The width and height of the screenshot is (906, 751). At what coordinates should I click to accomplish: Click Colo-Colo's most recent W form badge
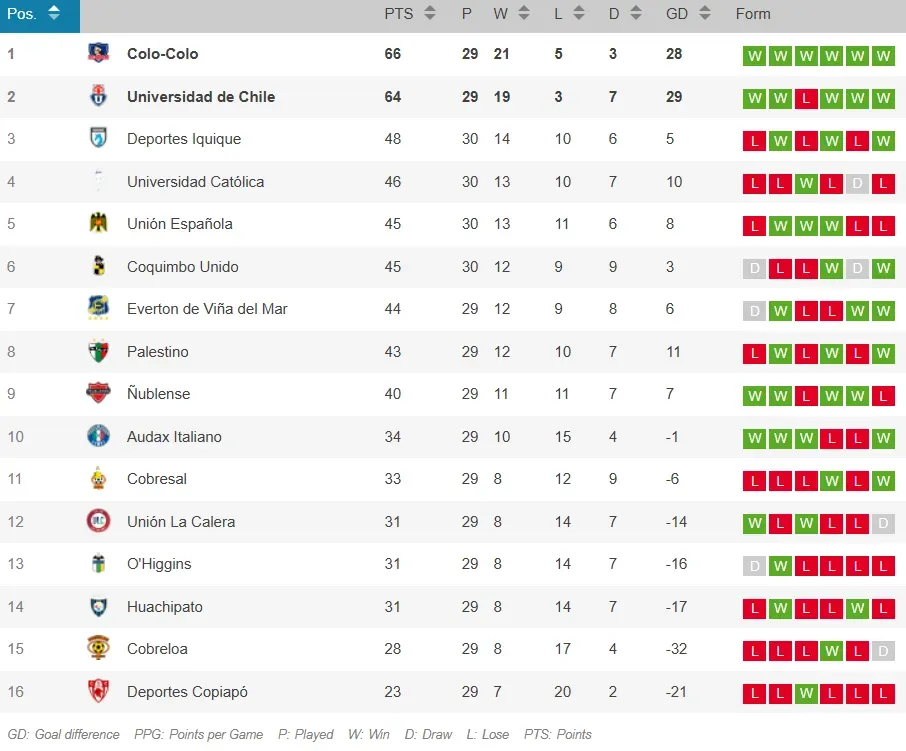click(x=883, y=56)
